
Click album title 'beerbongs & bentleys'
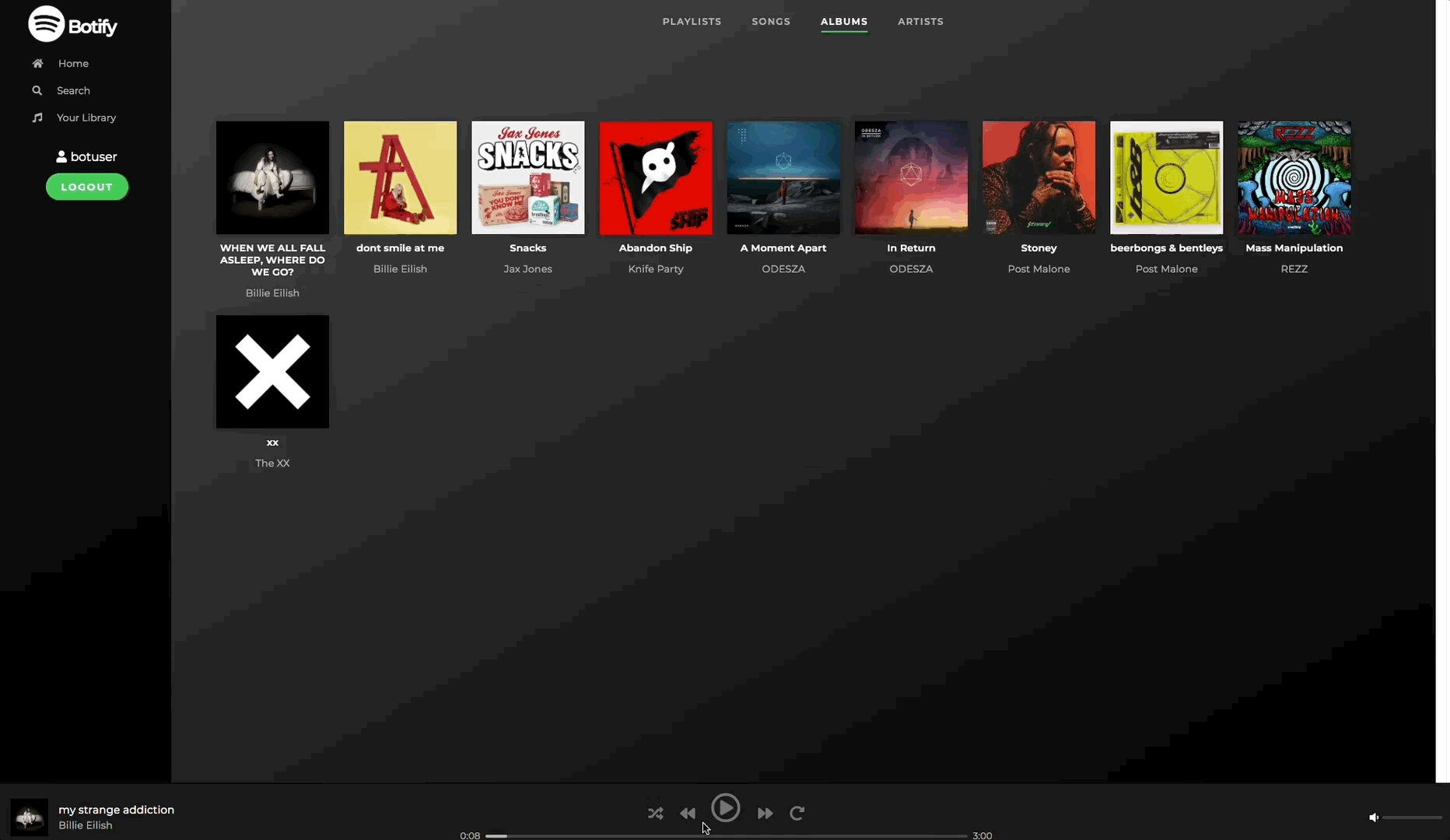tap(1166, 248)
